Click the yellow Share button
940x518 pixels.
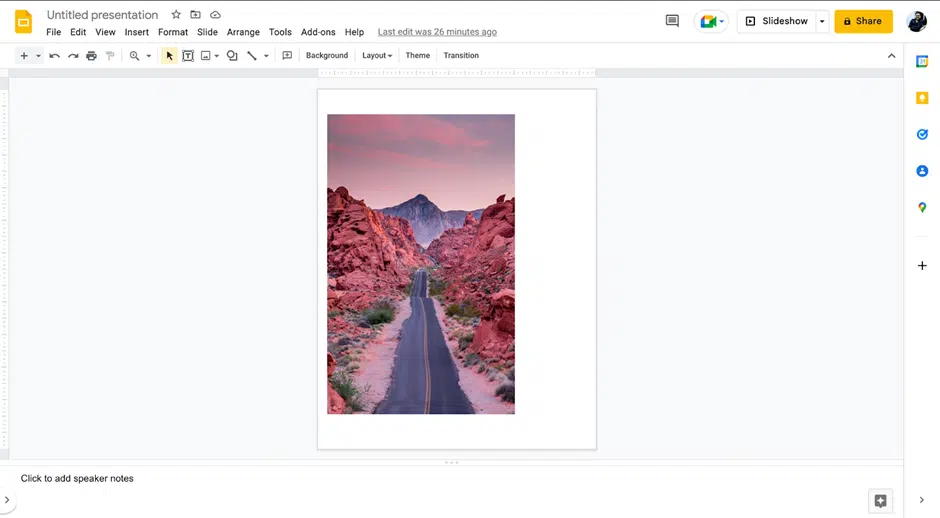click(863, 21)
